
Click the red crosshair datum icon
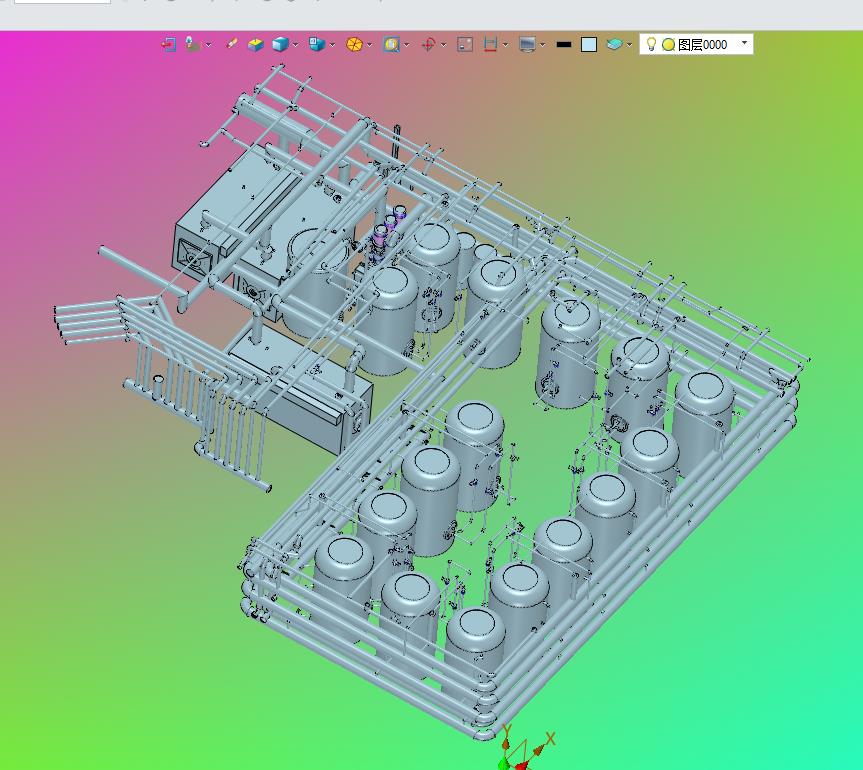(428, 45)
